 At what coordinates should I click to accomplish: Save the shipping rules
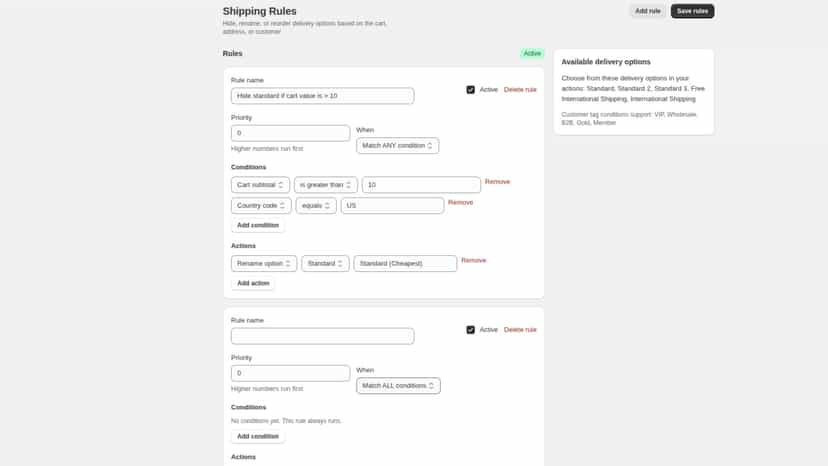pos(692,11)
